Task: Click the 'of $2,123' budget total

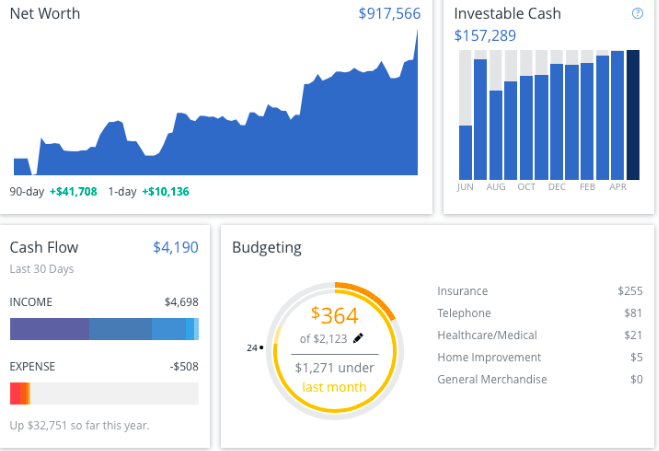Action: coord(323,339)
